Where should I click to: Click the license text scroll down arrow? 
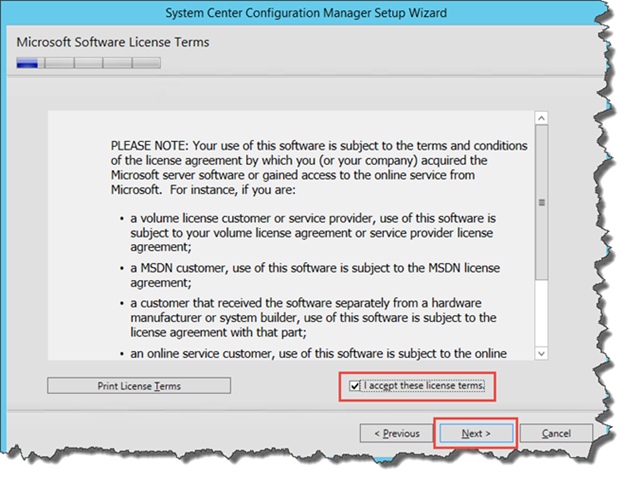pyautogui.click(x=541, y=353)
